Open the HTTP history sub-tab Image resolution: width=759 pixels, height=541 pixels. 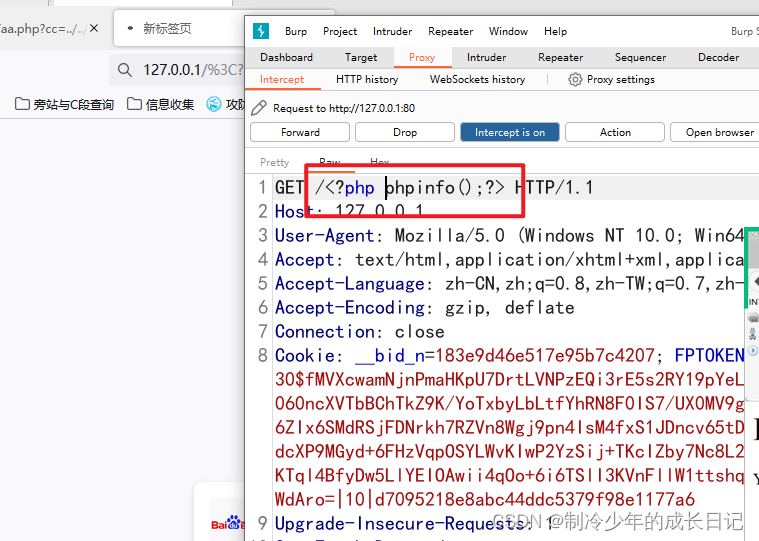pyautogui.click(x=367, y=79)
